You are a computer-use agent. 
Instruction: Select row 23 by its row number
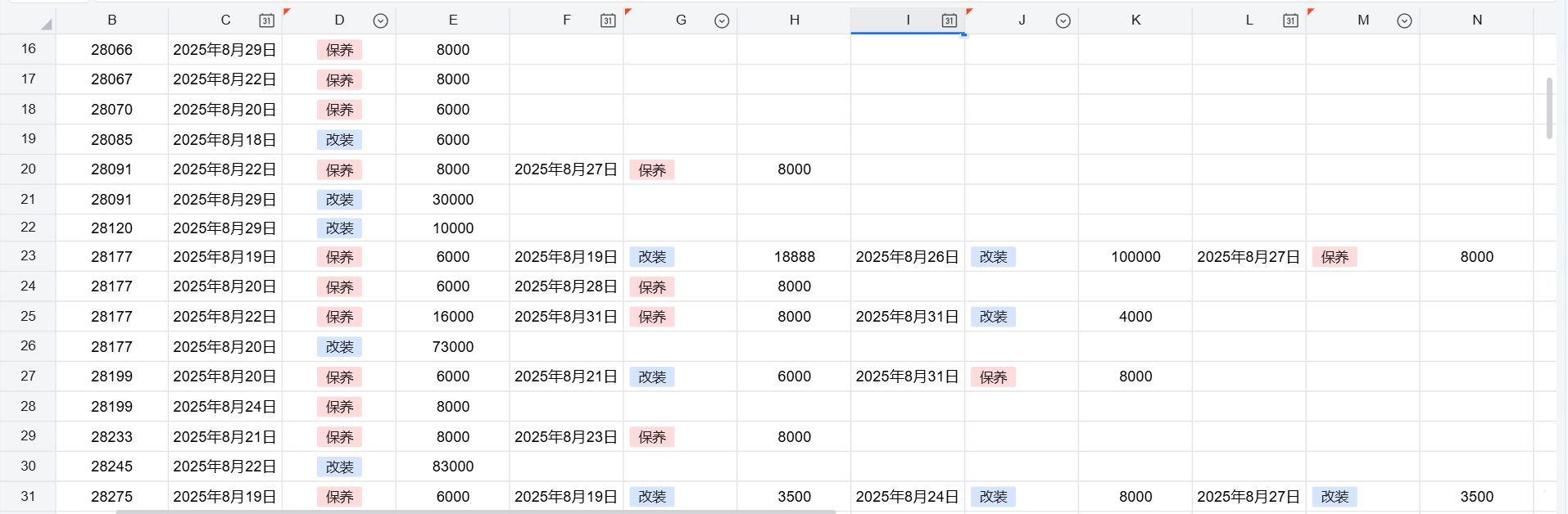pyautogui.click(x=28, y=256)
